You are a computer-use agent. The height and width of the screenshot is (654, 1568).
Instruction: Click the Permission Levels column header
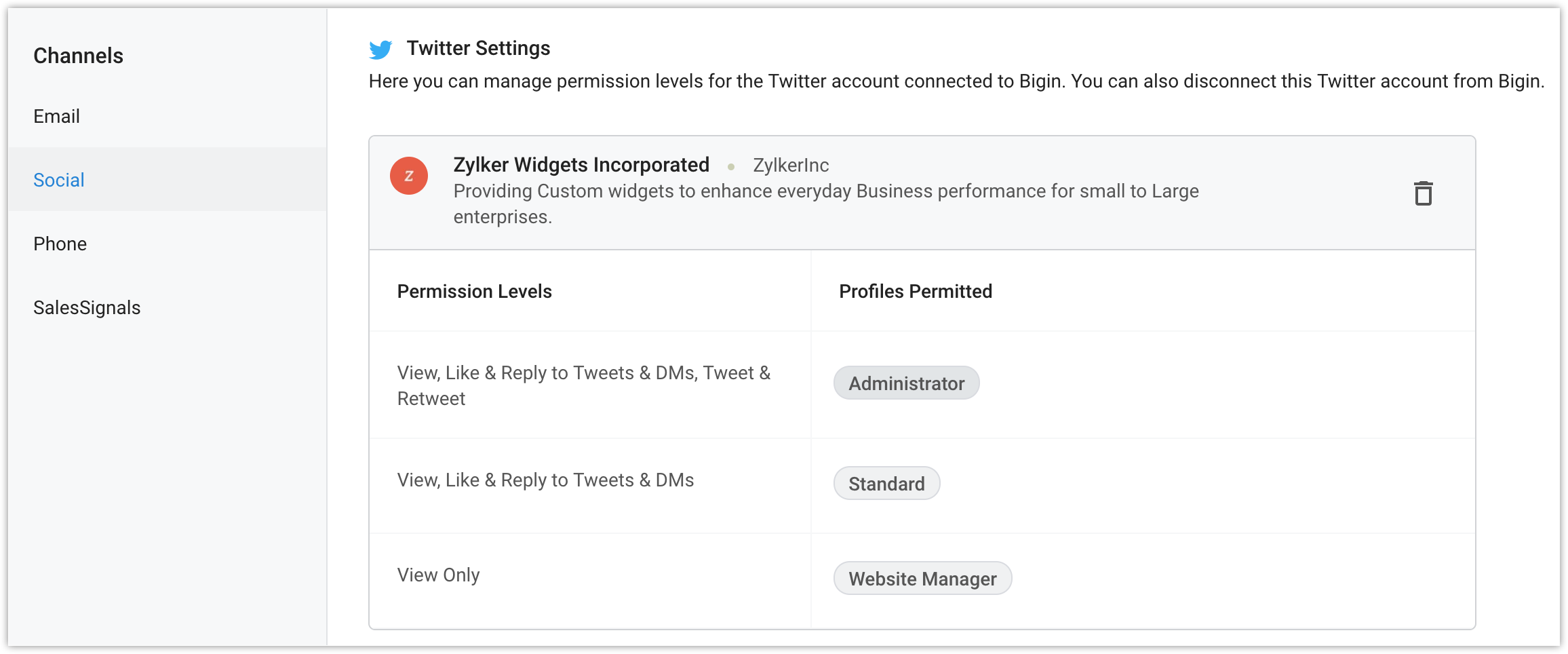475,292
